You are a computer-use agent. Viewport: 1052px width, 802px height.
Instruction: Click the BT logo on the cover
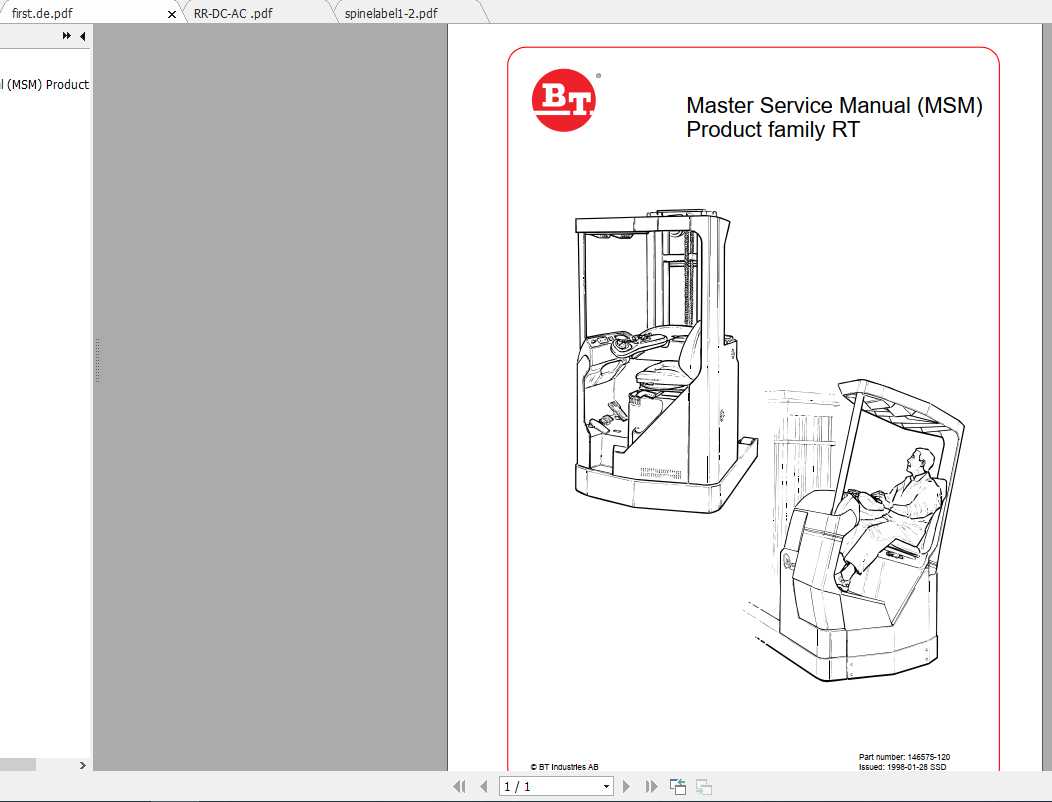tap(563, 98)
